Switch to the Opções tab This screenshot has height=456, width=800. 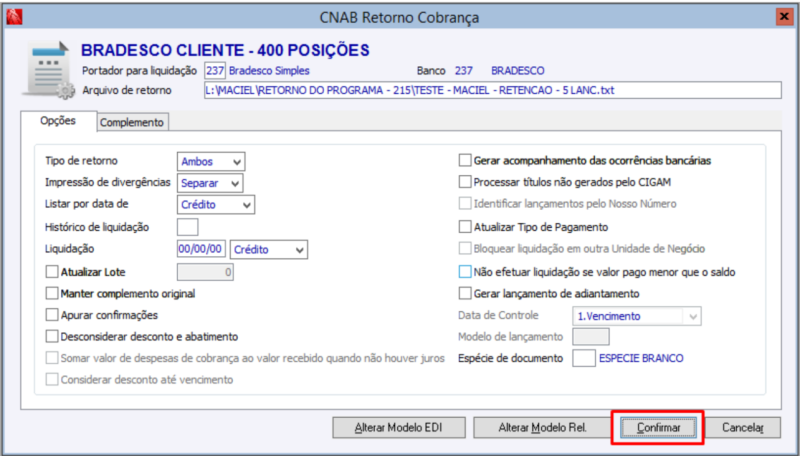point(58,121)
